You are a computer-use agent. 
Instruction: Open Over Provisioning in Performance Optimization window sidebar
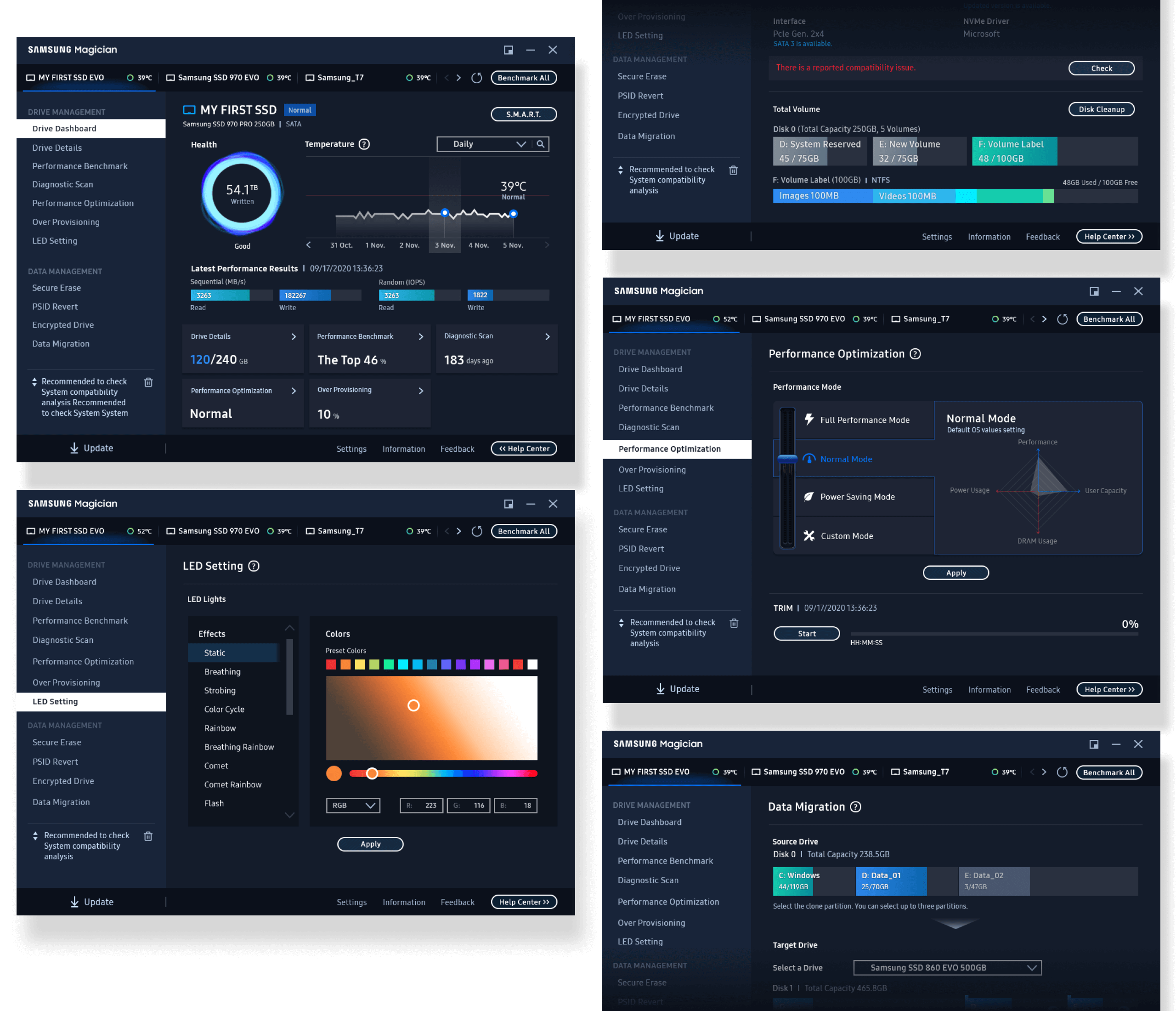point(652,470)
